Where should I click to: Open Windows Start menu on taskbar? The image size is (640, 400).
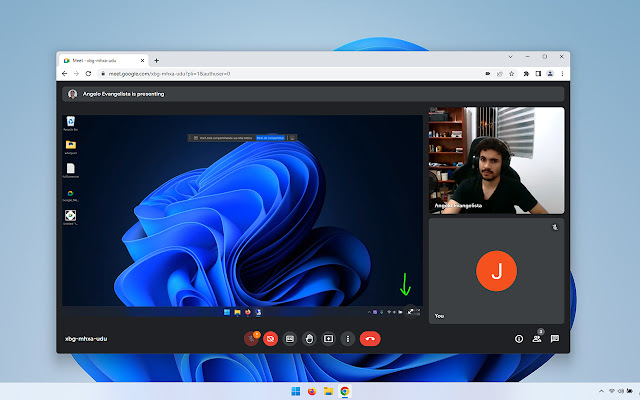tap(296, 391)
